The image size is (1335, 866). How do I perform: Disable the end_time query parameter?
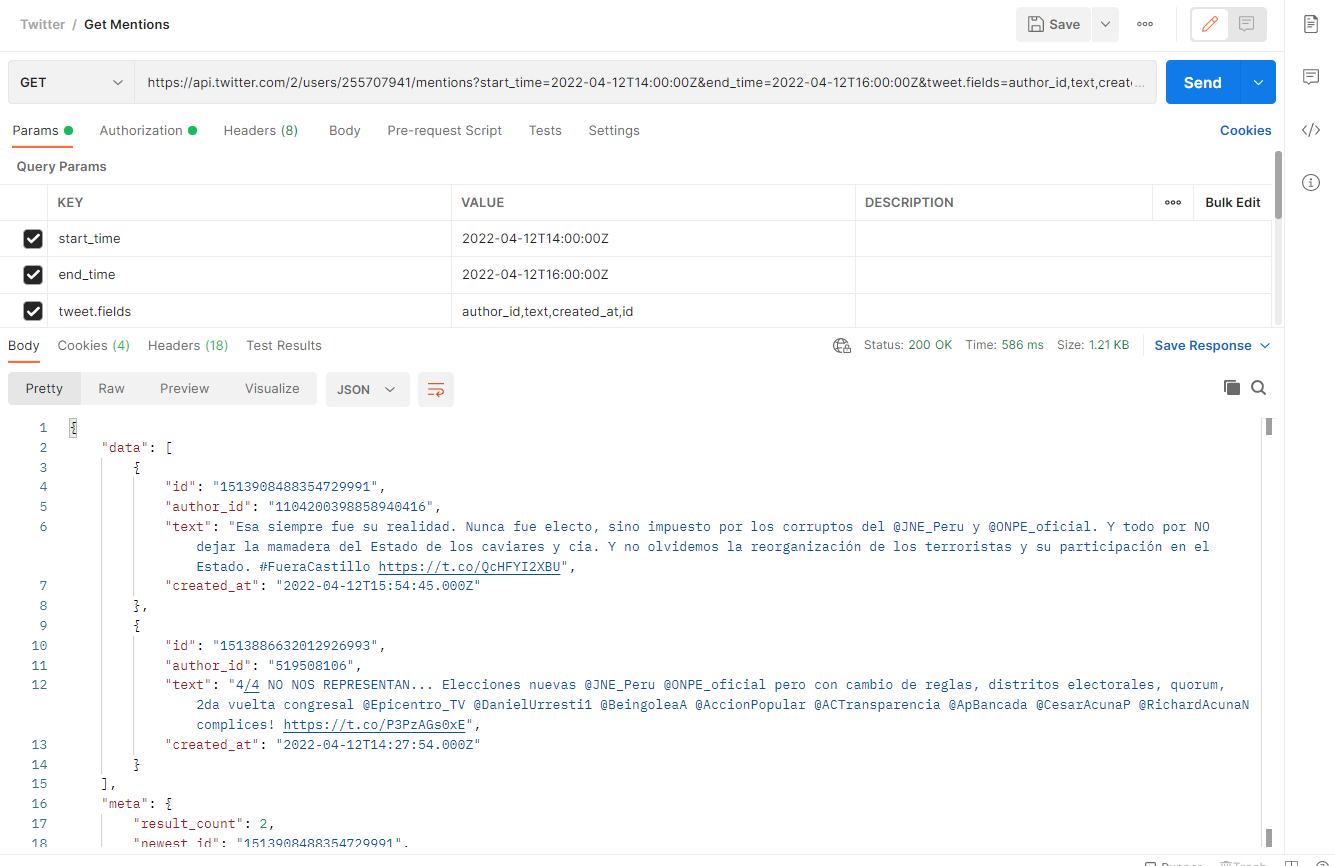(x=33, y=274)
